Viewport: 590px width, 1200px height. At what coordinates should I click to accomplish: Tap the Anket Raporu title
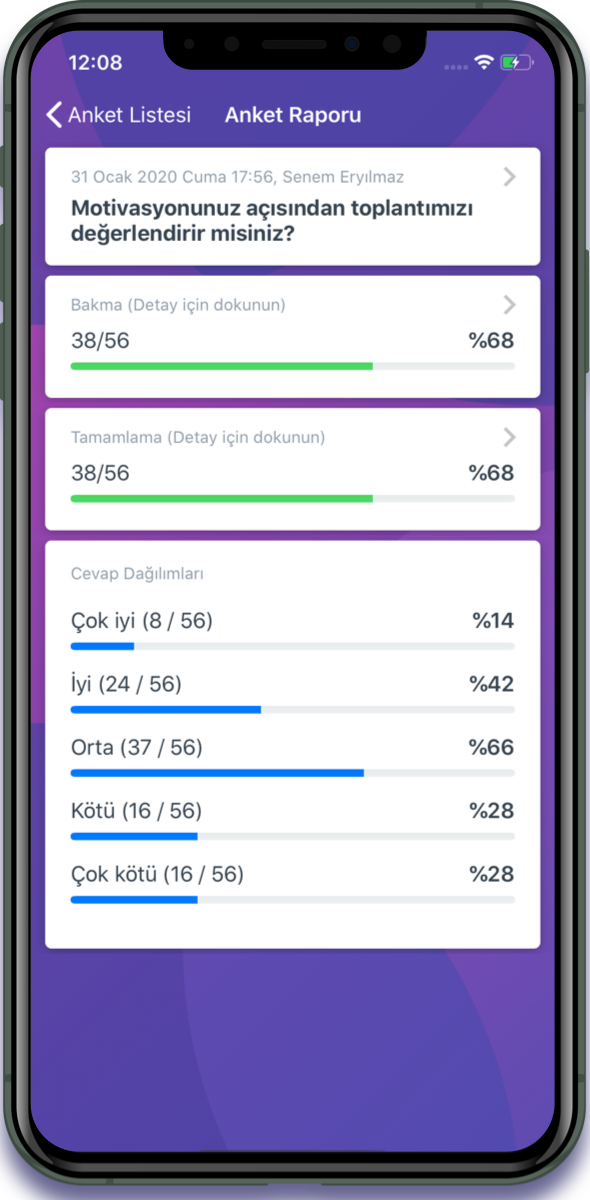pyautogui.click(x=293, y=115)
